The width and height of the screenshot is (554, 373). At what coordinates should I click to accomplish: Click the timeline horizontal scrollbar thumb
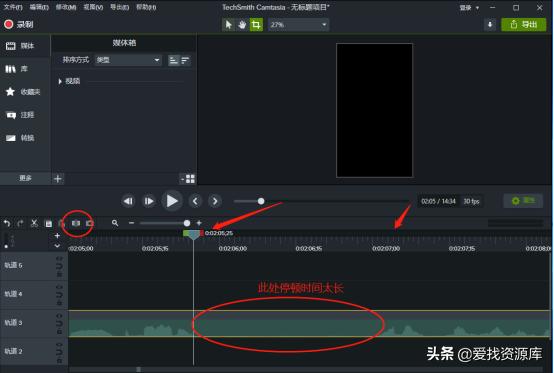138,369
